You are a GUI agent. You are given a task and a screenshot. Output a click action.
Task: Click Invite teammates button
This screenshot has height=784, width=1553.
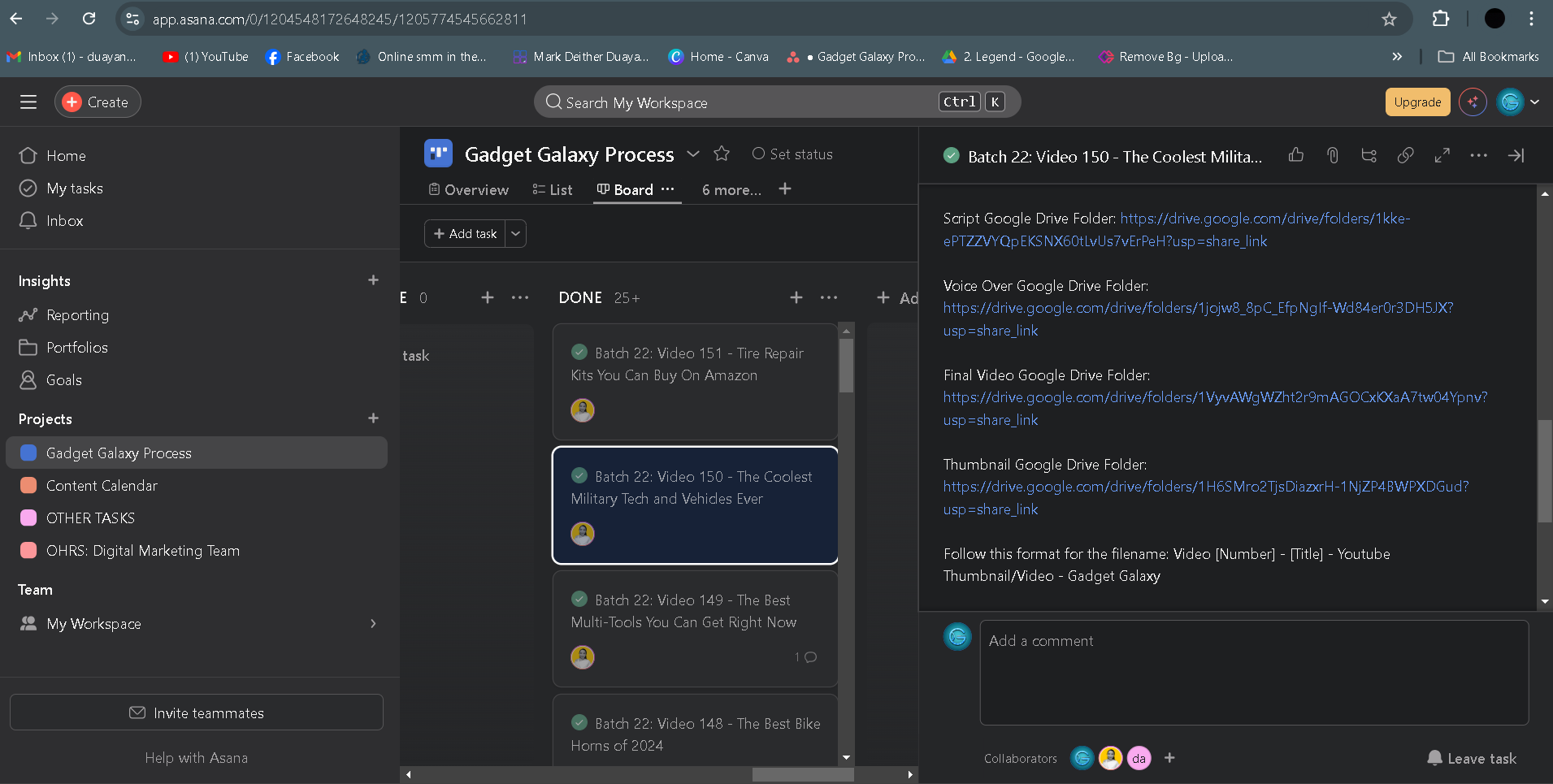click(197, 713)
